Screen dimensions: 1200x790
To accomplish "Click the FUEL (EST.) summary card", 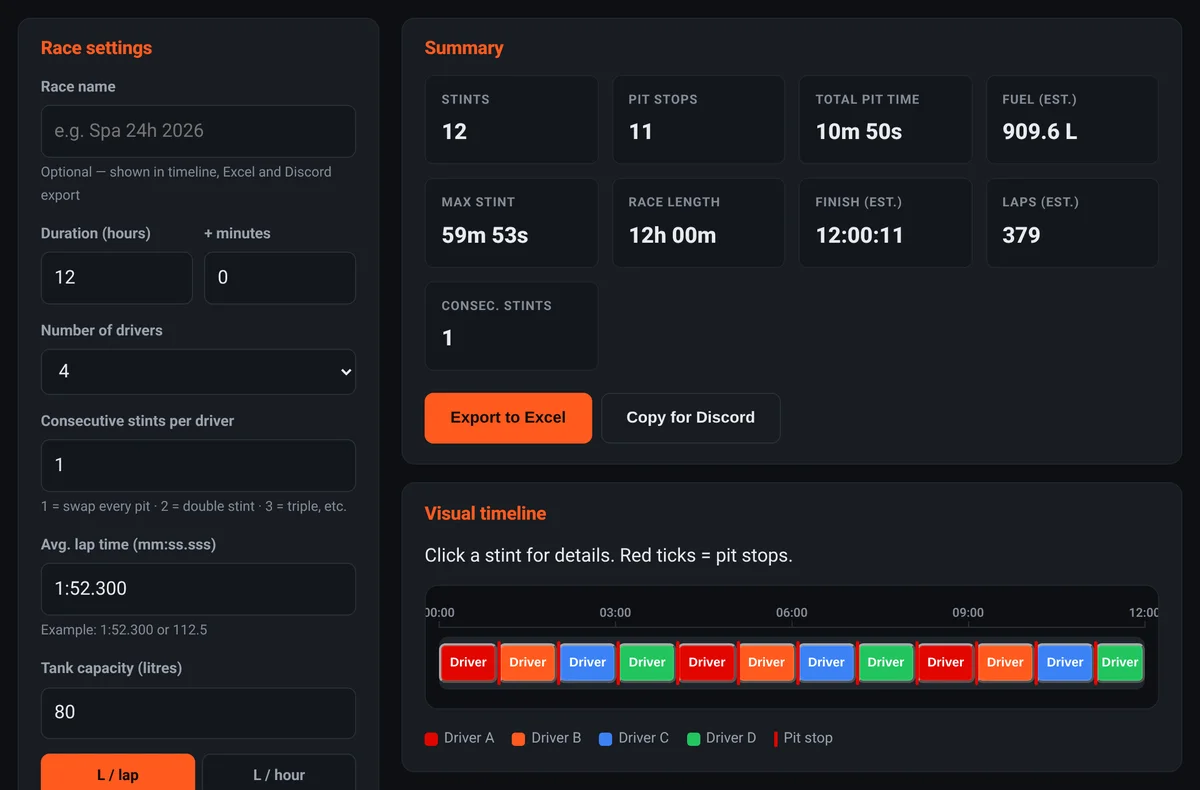I will click(x=1072, y=120).
